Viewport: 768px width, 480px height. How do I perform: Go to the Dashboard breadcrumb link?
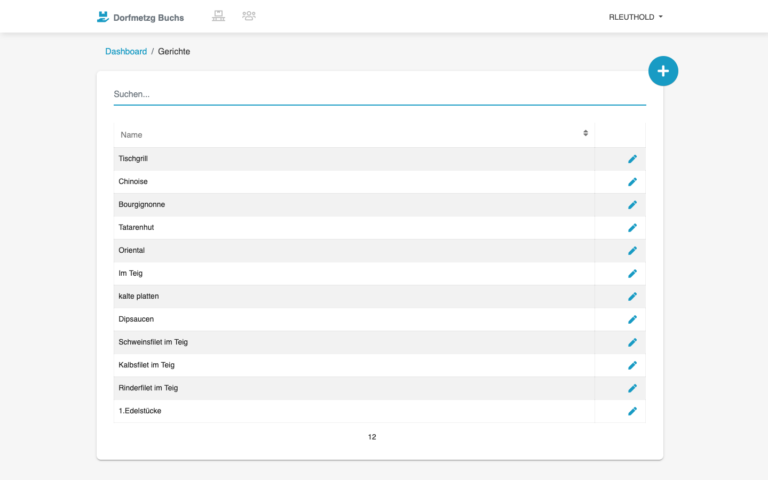tap(126, 51)
